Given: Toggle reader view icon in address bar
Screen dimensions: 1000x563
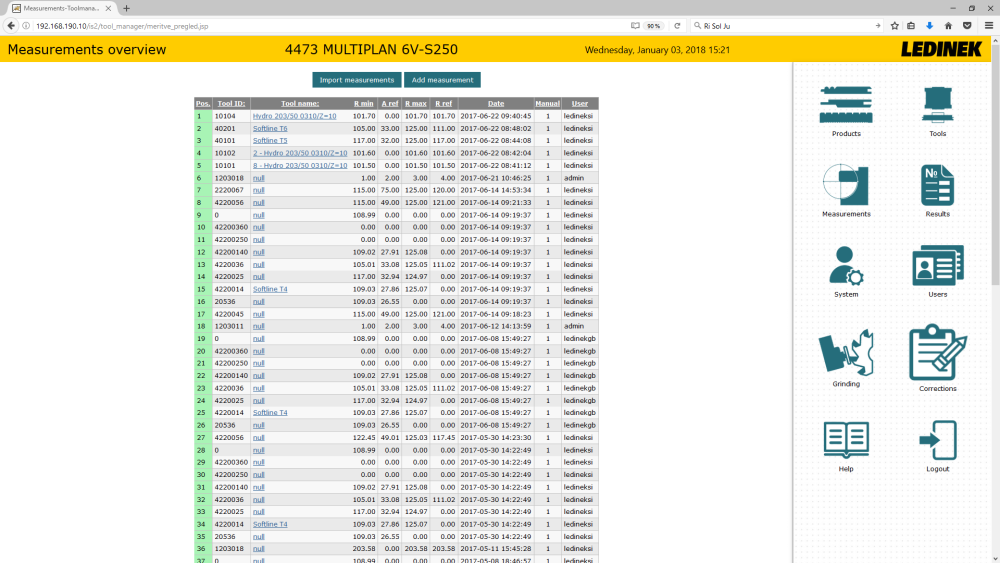Looking at the screenshot, I should 635,26.
